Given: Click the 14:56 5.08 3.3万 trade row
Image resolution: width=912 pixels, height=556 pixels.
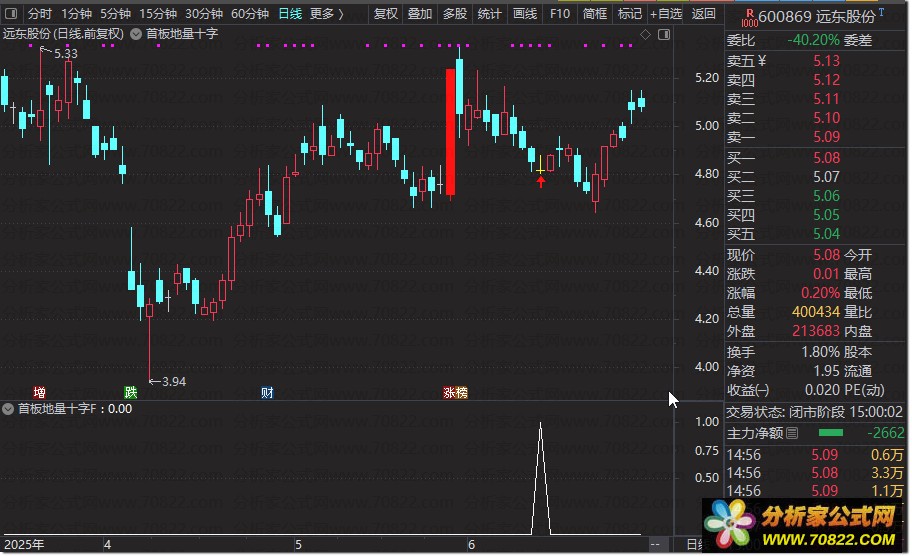Looking at the screenshot, I should (x=814, y=473).
